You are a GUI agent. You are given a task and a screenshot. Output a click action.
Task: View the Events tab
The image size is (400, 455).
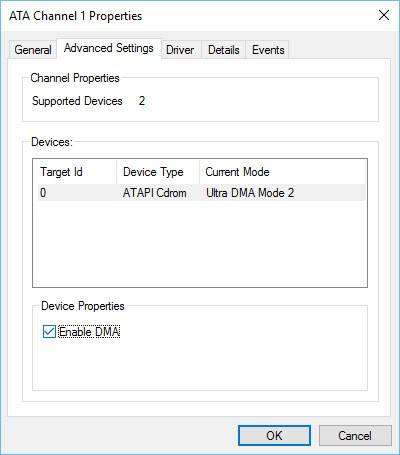tap(268, 50)
